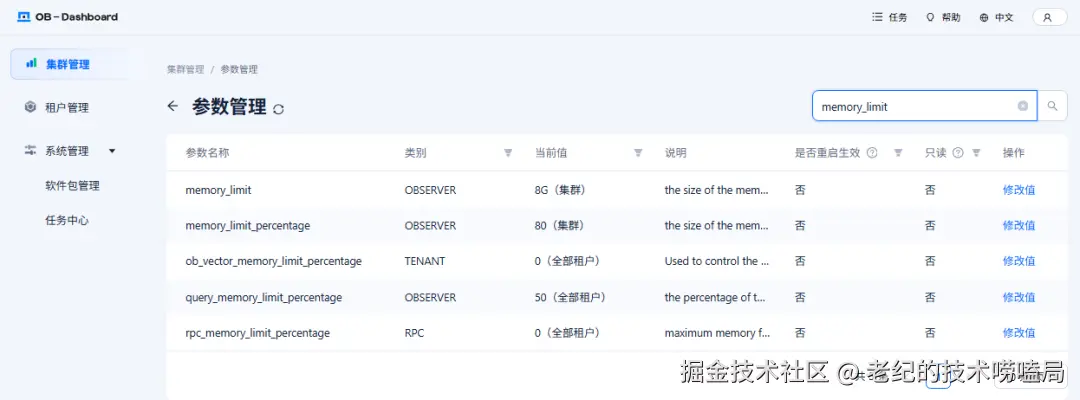Click the ob_vector_memory_limit_percentage name

pyautogui.click(x=273, y=261)
